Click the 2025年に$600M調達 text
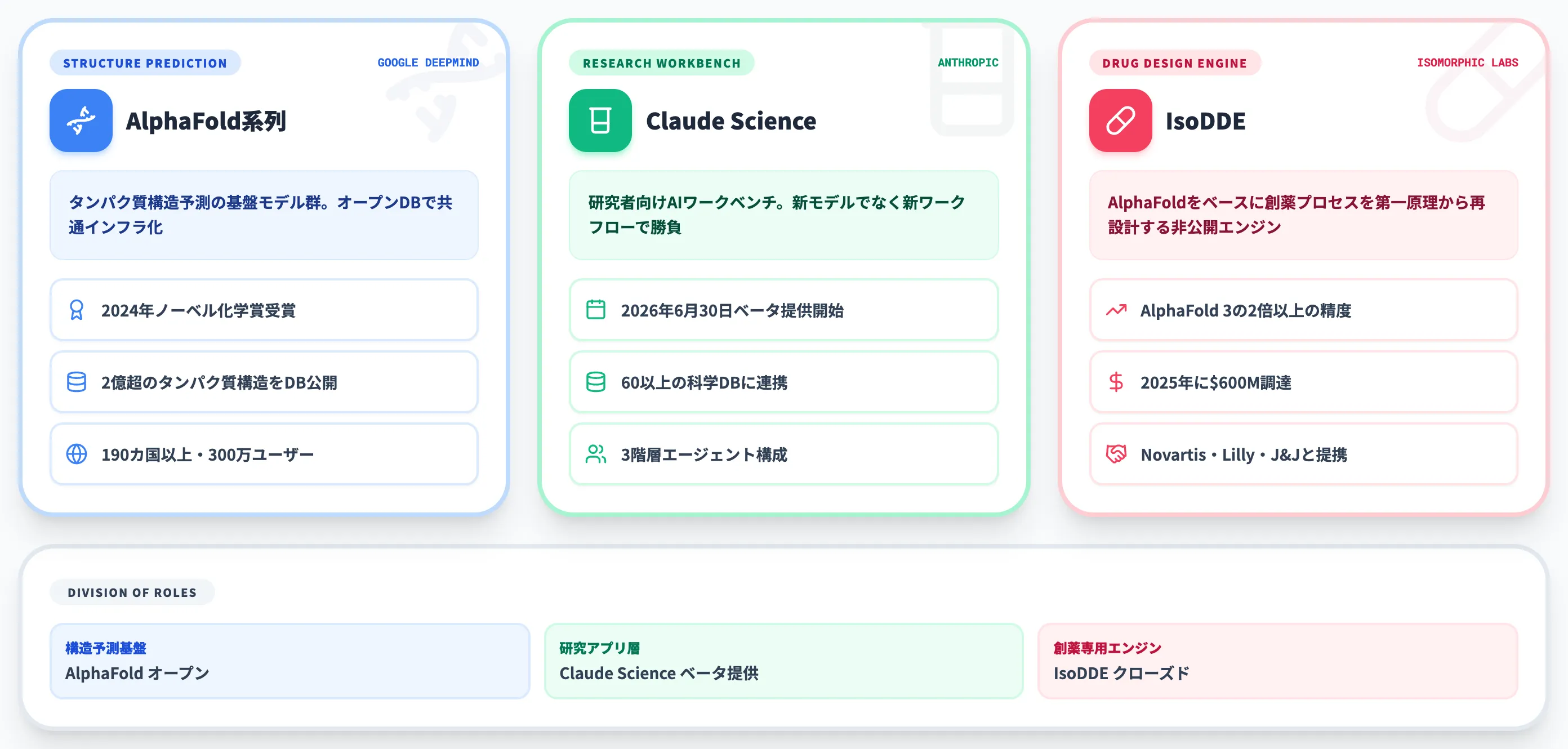1568x749 pixels. click(x=1216, y=382)
